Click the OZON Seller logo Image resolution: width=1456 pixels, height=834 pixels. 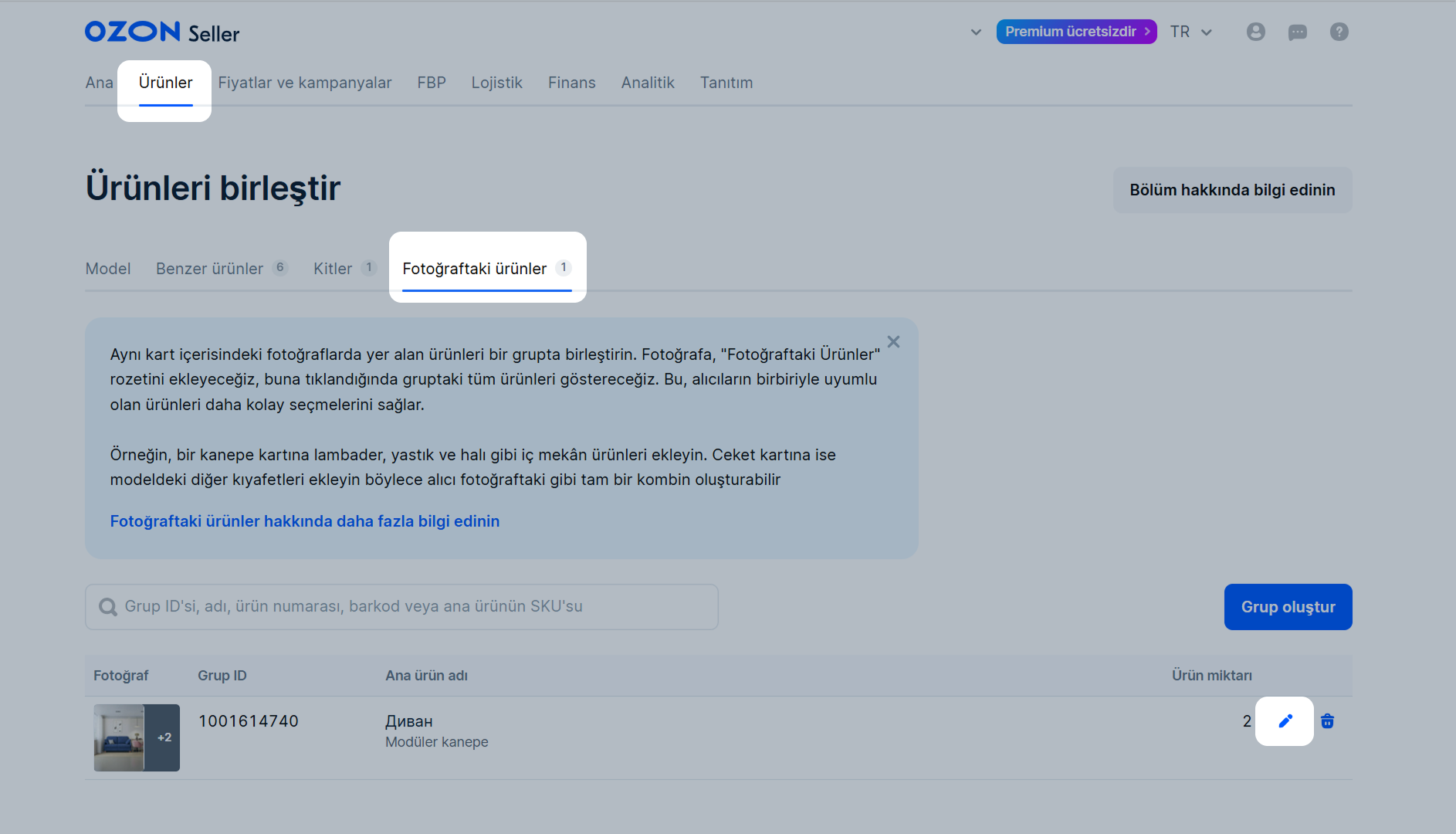162,32
